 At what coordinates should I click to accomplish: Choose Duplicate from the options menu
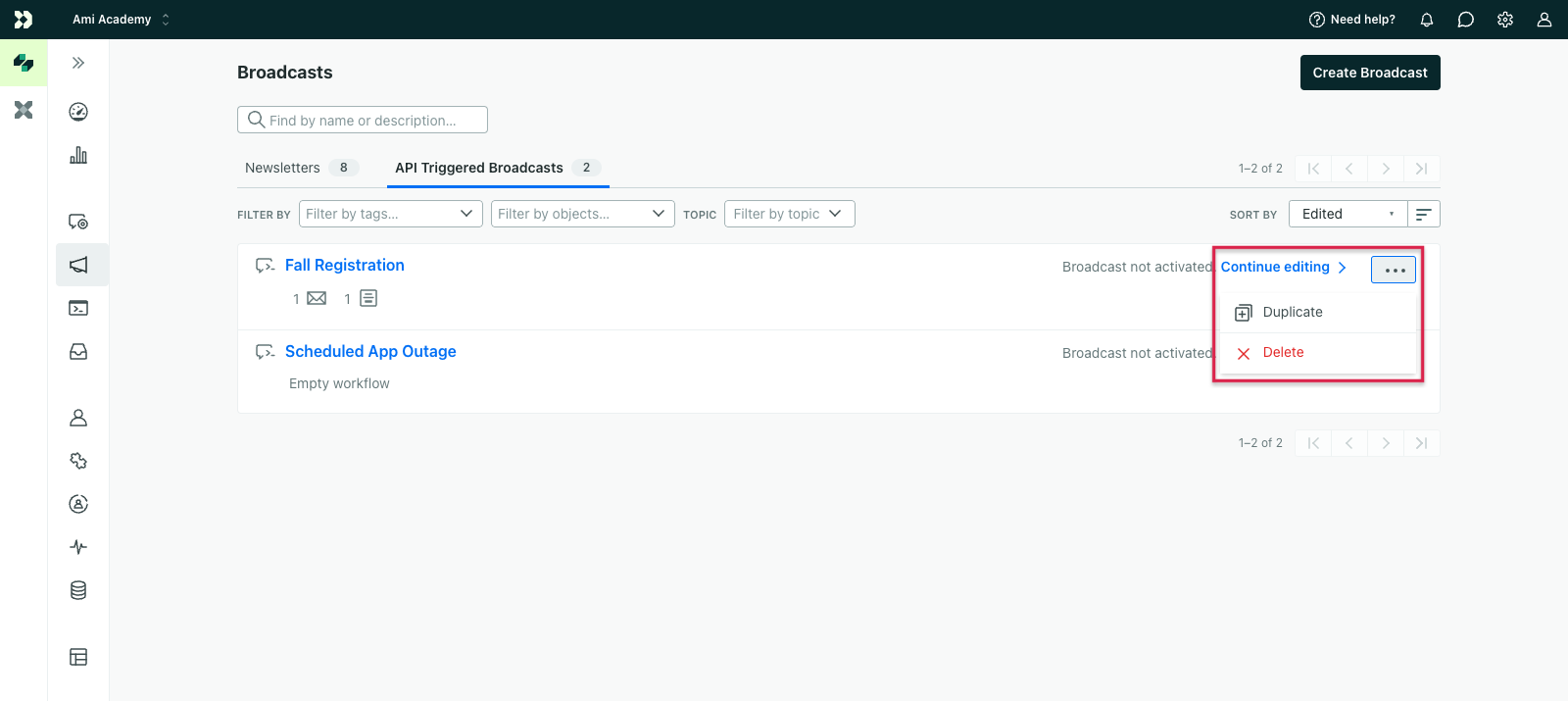[1292, 312]
